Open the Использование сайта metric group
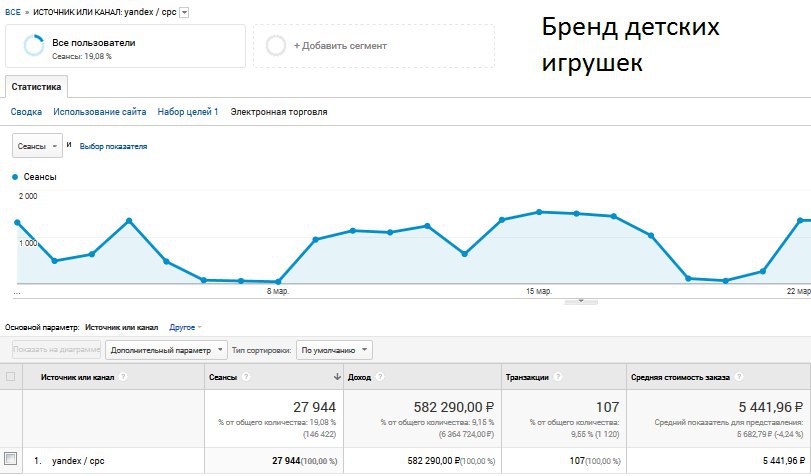The height and width of the screenshot is (476, 811). coord(100,112)
